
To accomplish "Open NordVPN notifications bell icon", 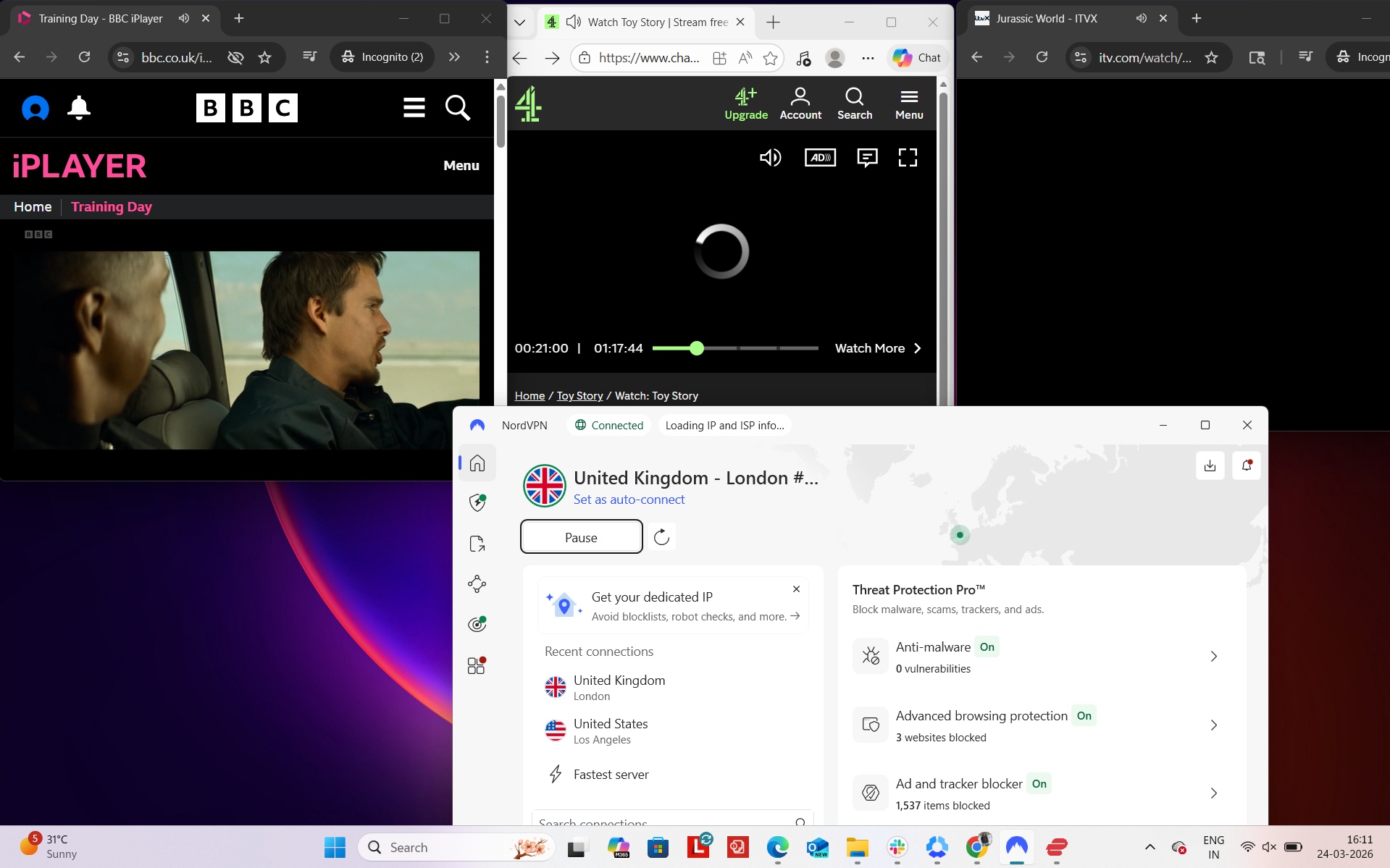I will (x=1246, y=465).
